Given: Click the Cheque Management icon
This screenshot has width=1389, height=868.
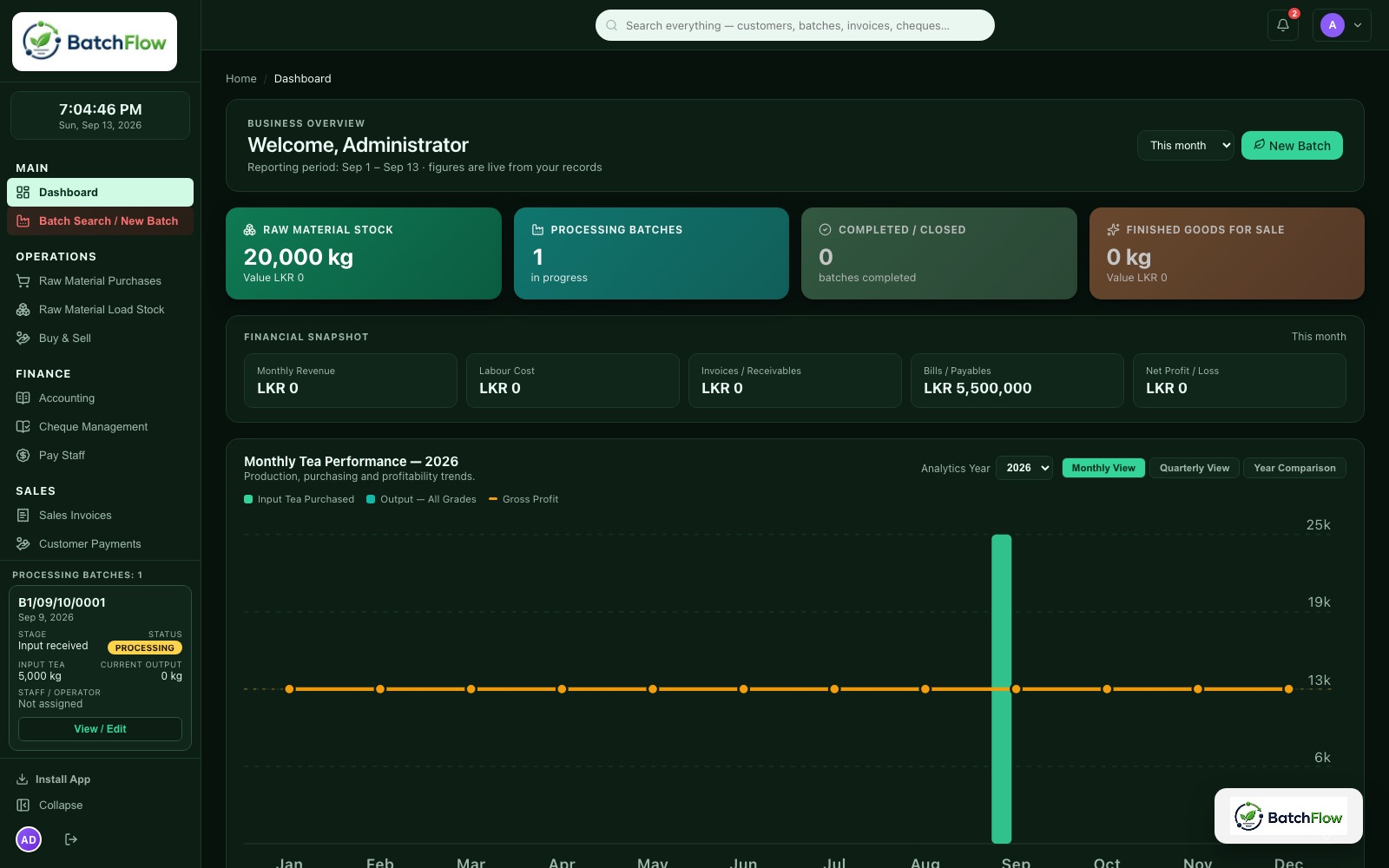Looking at the screenshot, I should point(23,427).
